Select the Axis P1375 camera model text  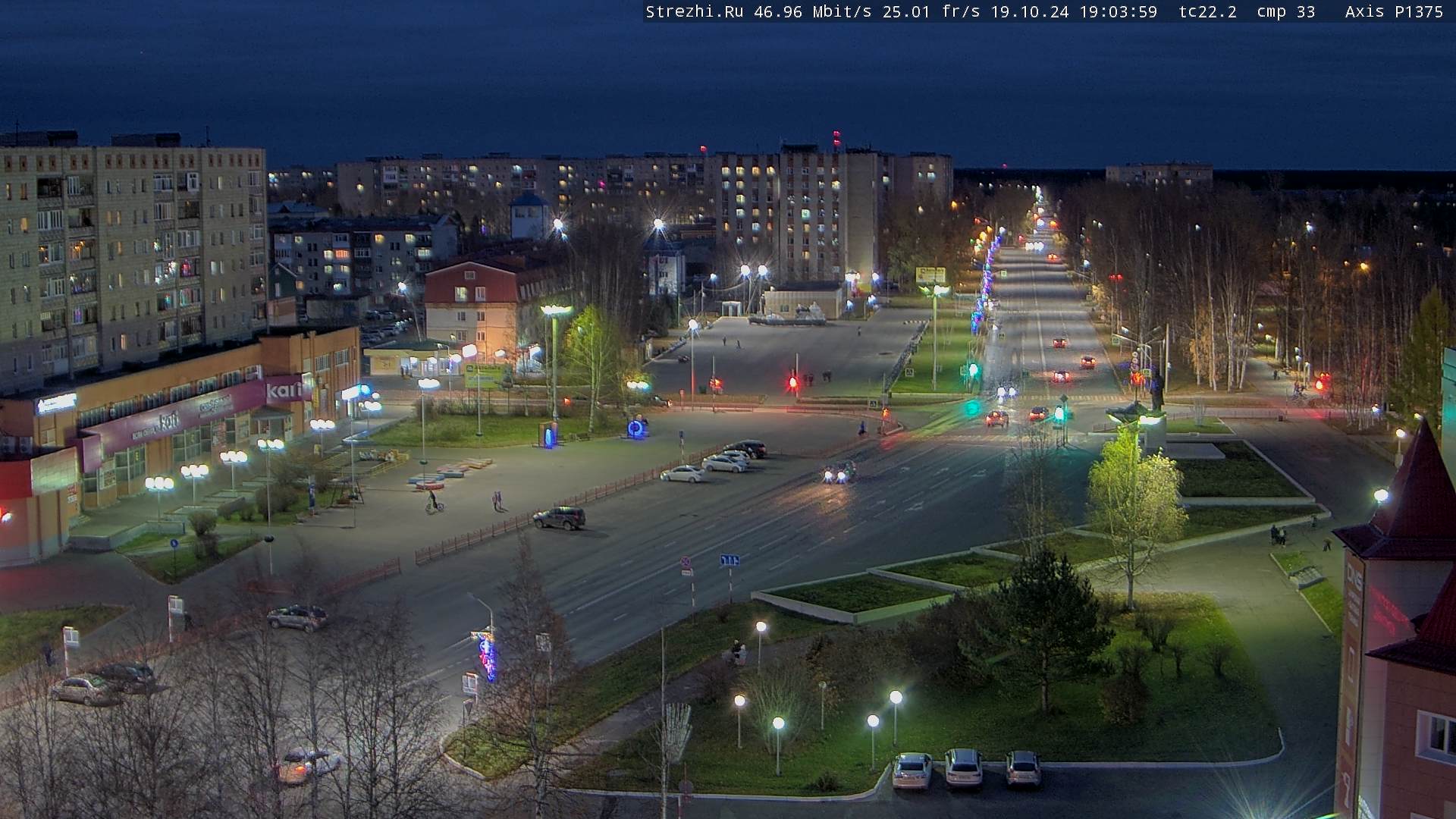coord(1394,11)
